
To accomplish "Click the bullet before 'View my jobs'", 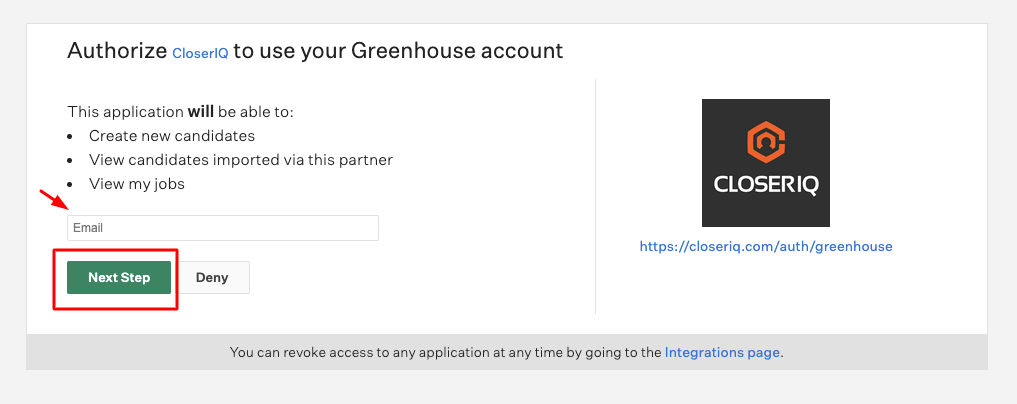I will 70,184.
